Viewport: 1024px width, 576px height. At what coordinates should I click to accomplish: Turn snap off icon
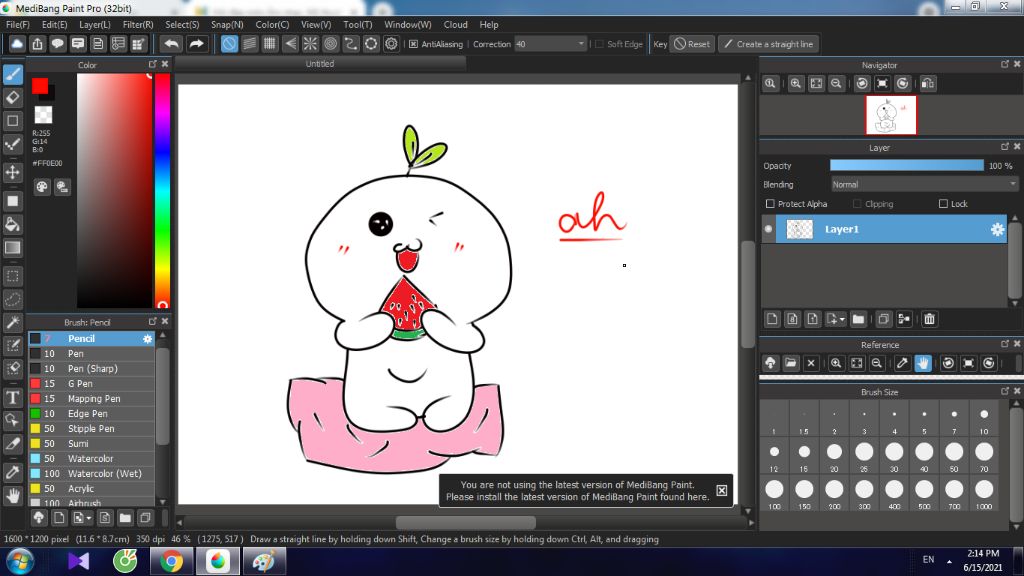pyautogui.click(x=229, y=44)
